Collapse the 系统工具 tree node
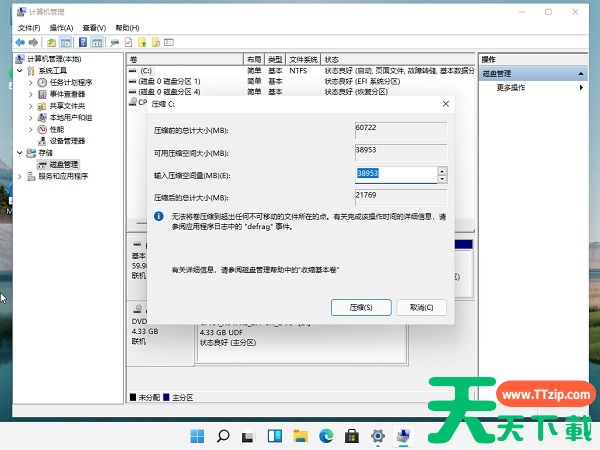600x450 pixels. click(20, 71)
